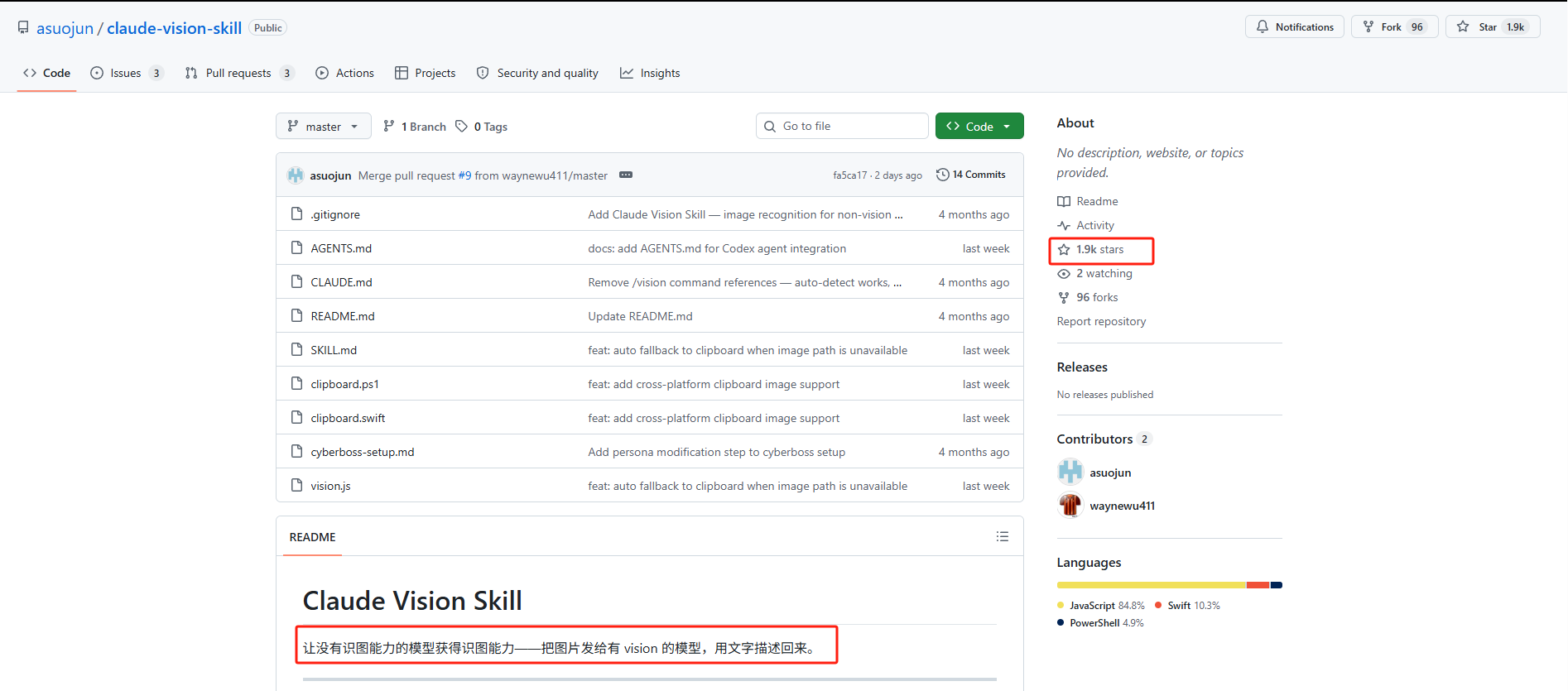
Task: Select the README tab above the readme
Action: coord(312,537)
